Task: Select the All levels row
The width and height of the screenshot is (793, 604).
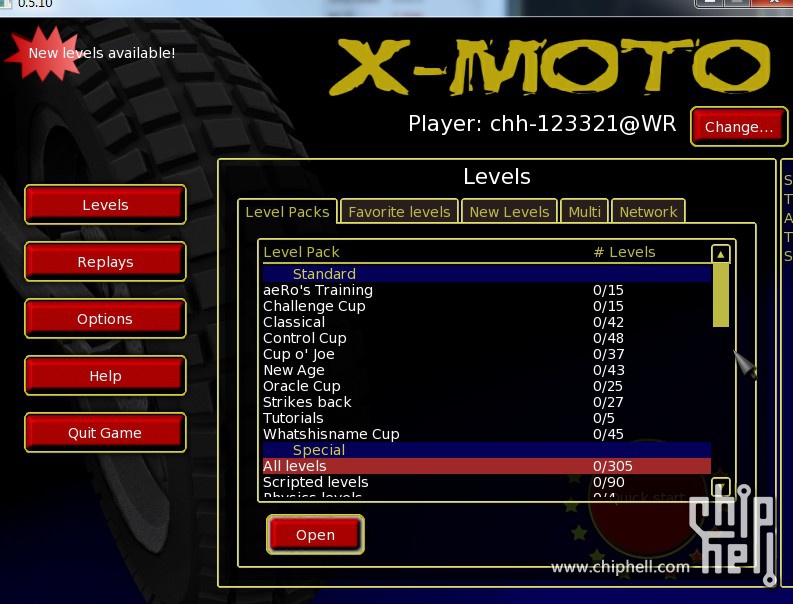Action: coord(487,466)
